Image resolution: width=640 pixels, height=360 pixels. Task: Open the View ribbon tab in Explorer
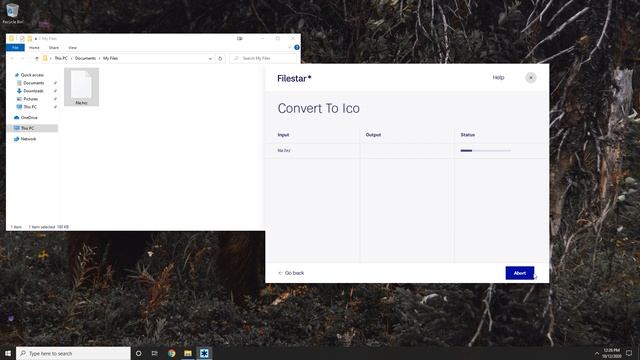72,48
